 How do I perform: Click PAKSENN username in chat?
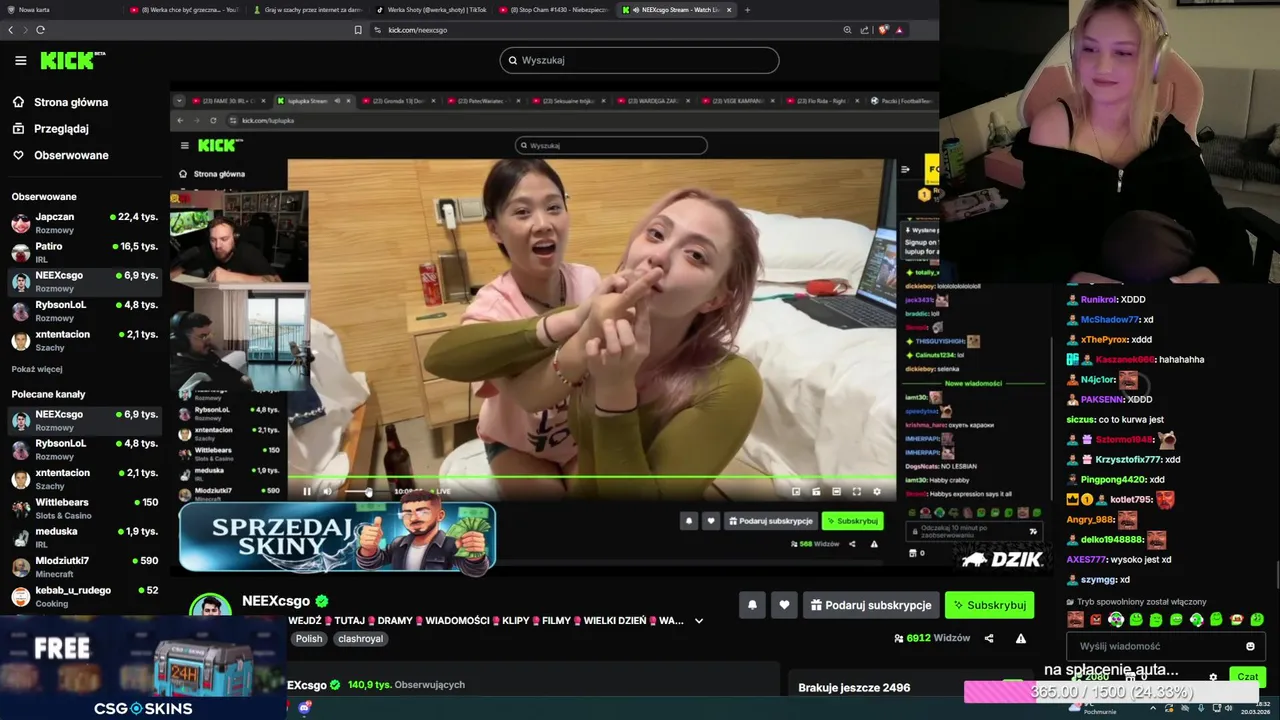1102,399
